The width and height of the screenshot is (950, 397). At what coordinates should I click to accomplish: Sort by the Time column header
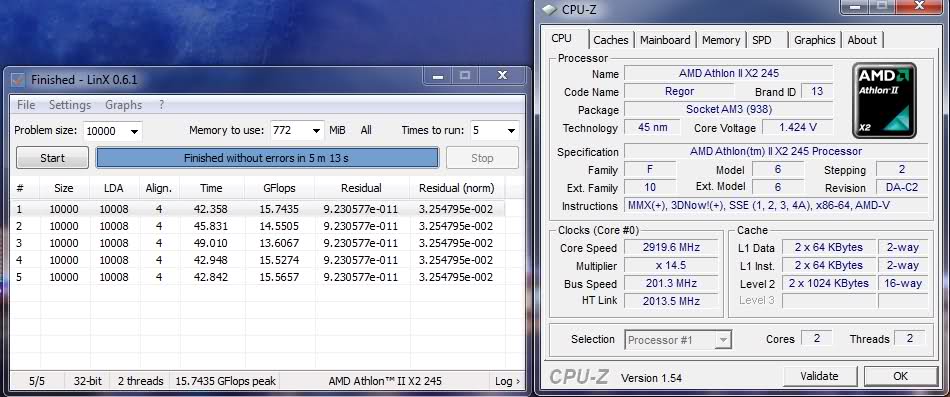211,188
